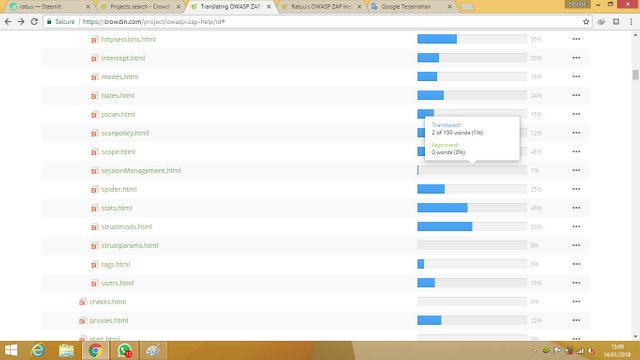This screenshot has width=640, height=360.
Task: Open the sessionManagement.html file link
Action: coord(141,171)
